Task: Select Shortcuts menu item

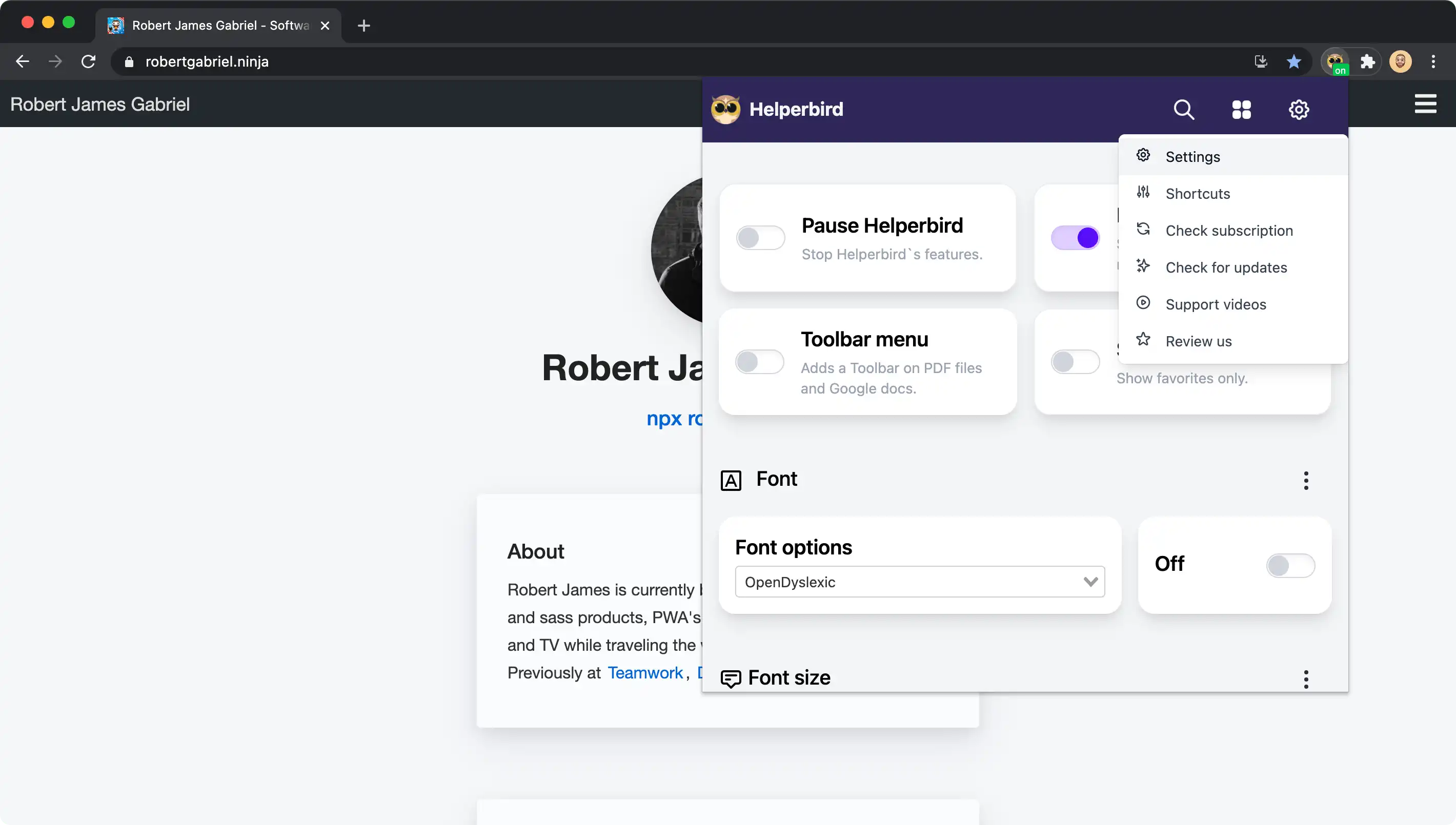Action: (x=1232, y=193)
